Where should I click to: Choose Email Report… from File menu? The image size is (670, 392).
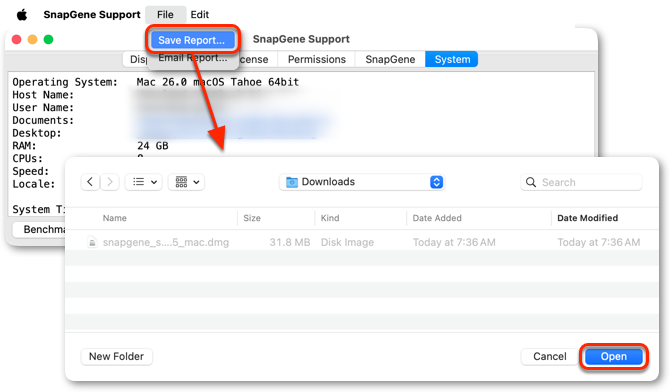(x=193, y=58)
